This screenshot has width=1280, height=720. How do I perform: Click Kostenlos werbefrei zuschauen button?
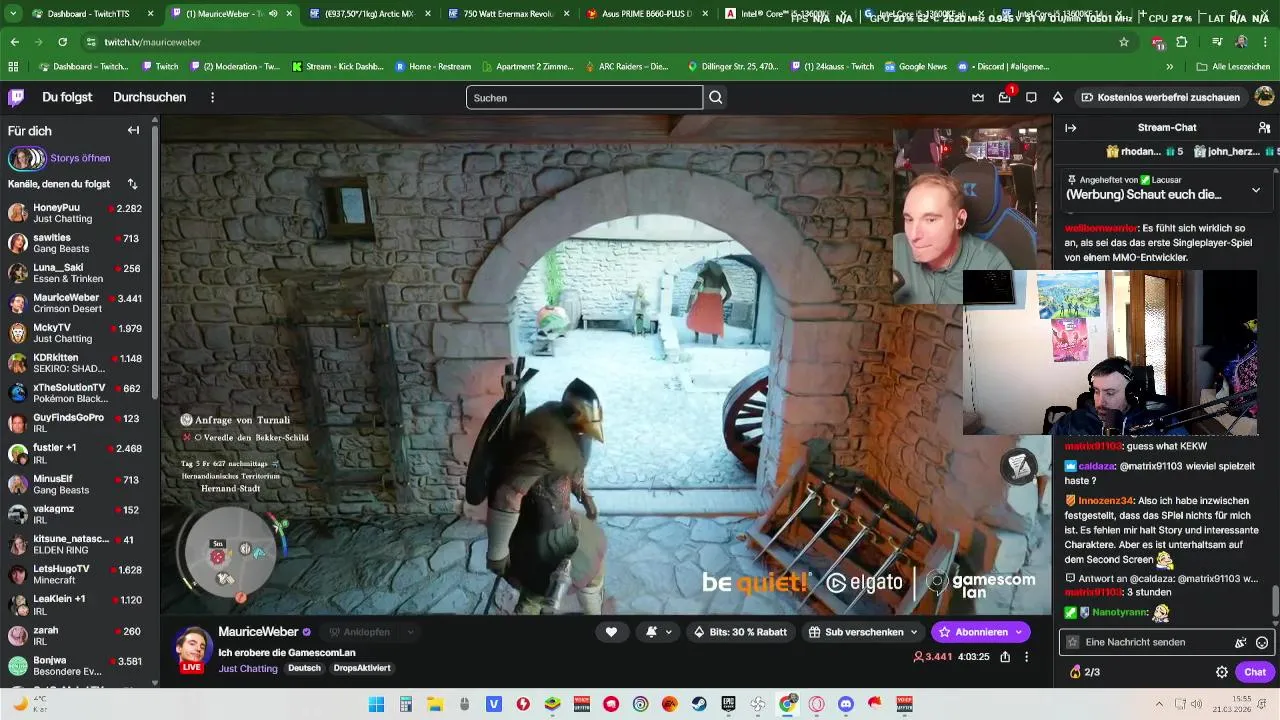click(x=1161, y=97)
